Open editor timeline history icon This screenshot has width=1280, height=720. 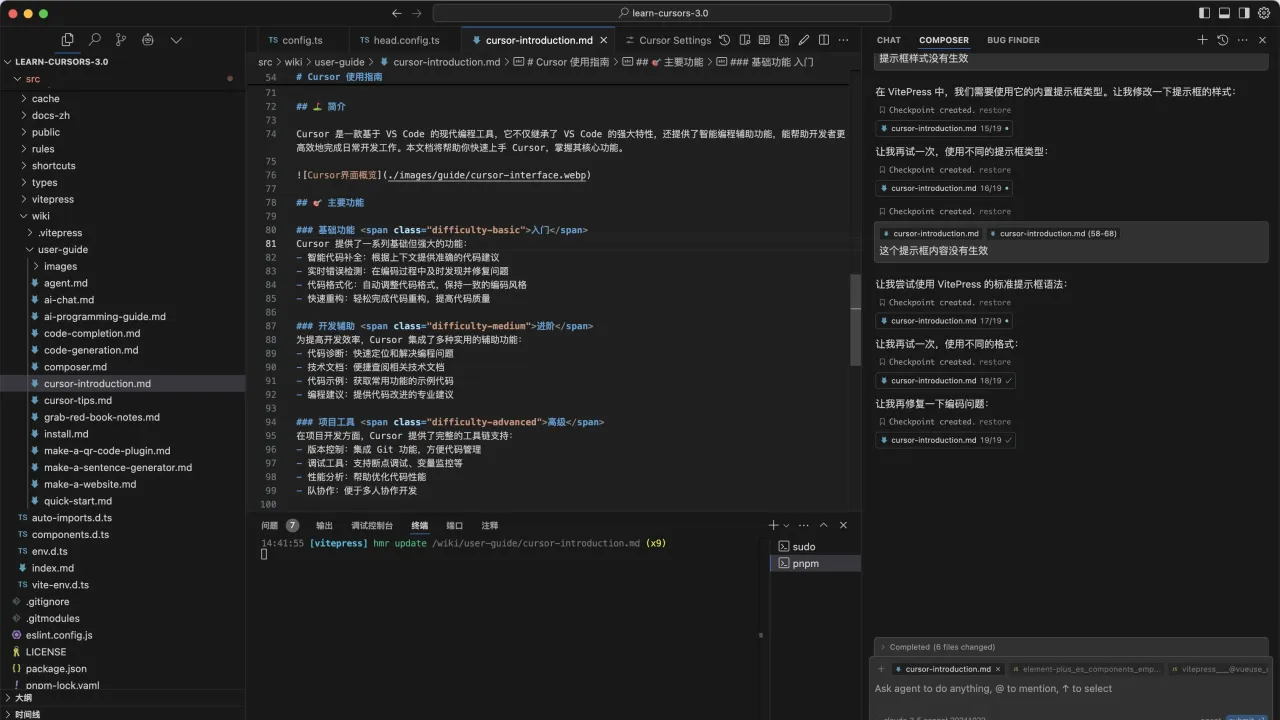pos(724,40)
